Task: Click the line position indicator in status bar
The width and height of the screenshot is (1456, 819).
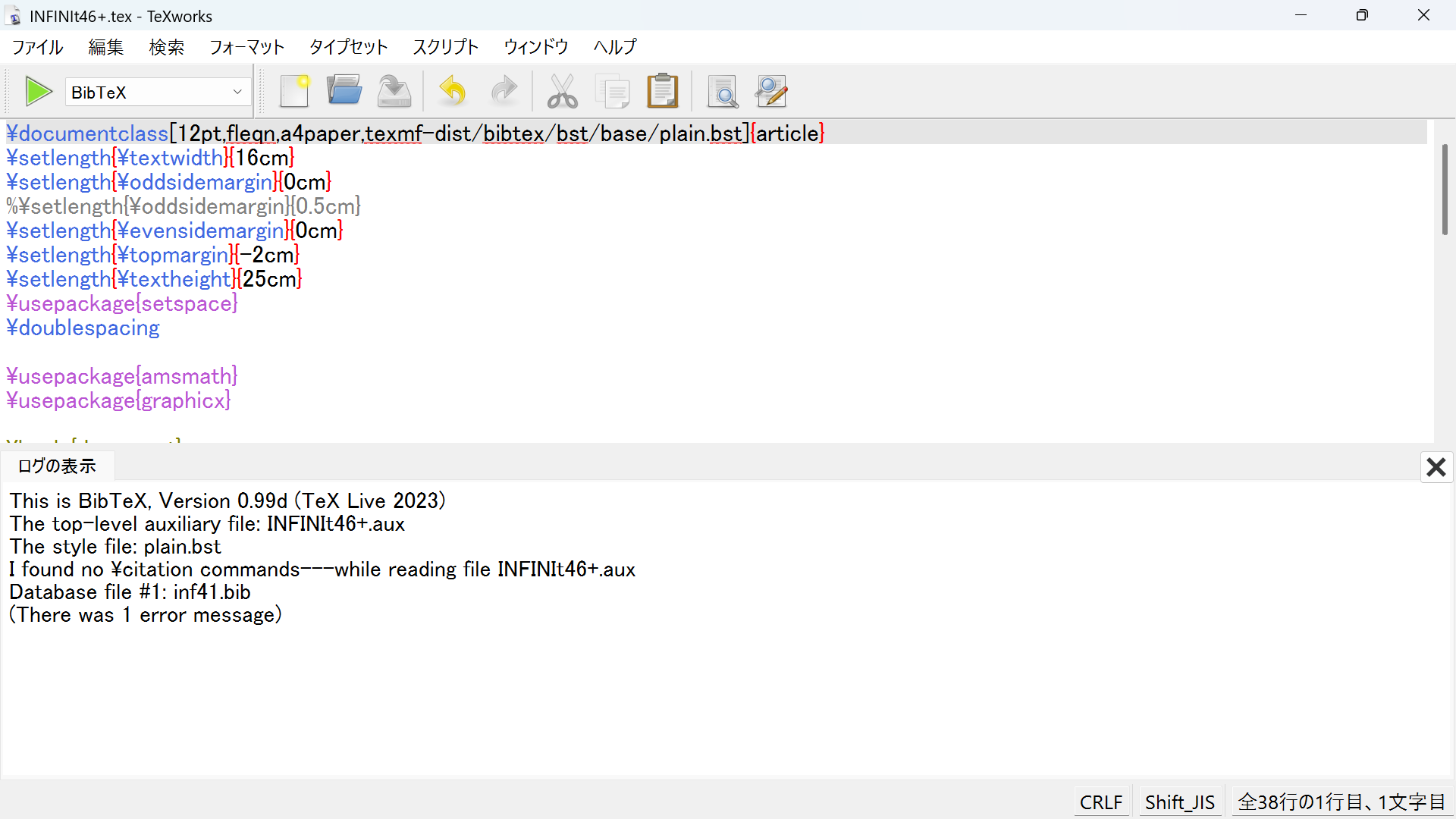Action: tap(1341, 802)
